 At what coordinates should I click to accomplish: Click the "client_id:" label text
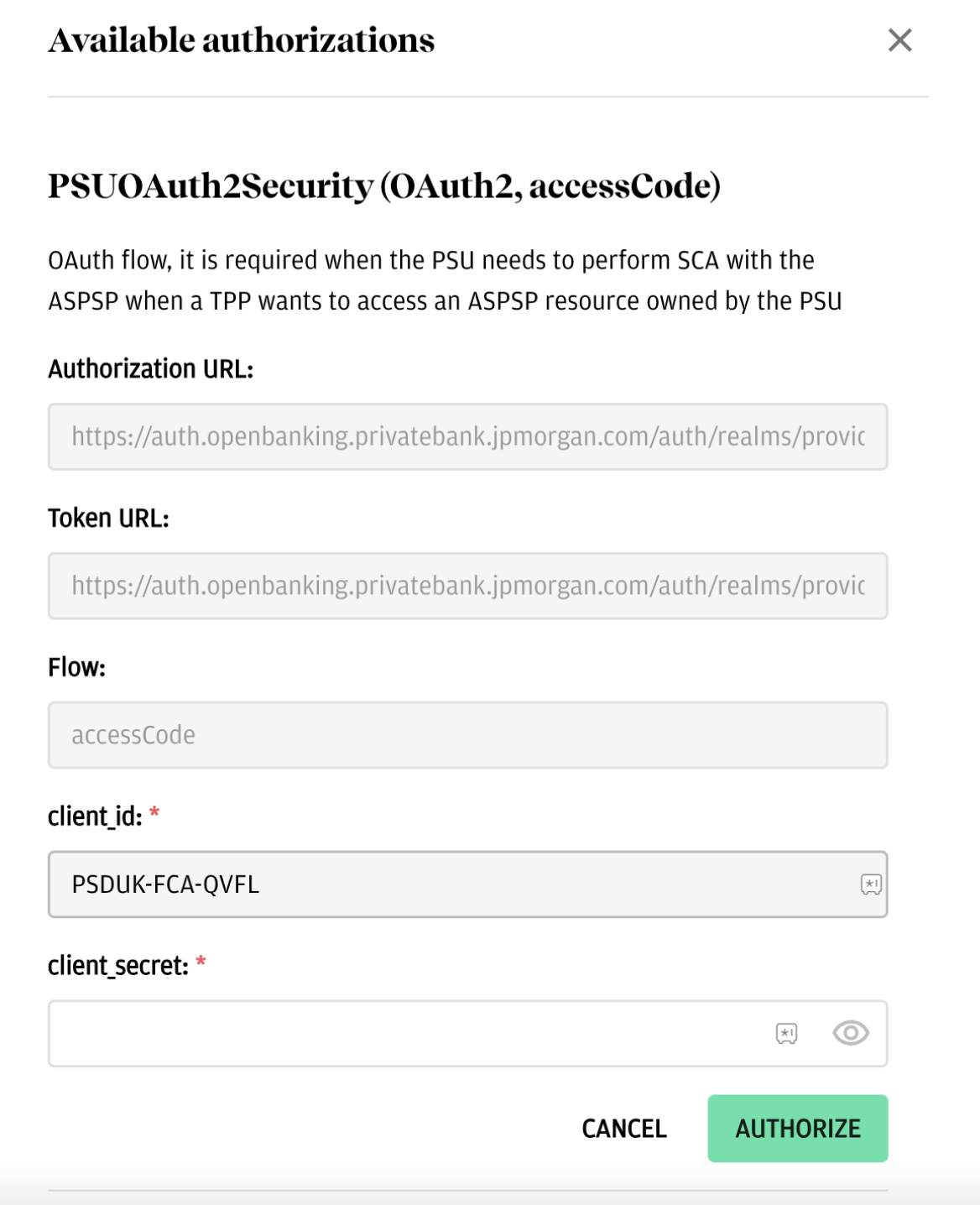point(95,816)
